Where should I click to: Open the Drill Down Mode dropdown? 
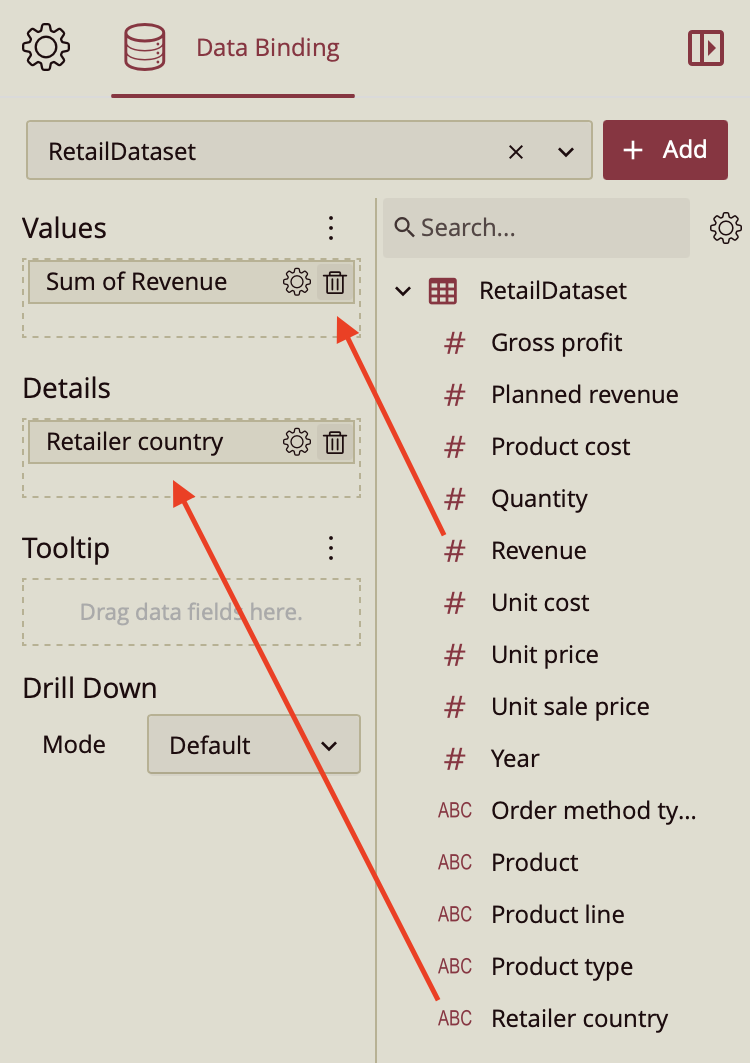point(253,745)
